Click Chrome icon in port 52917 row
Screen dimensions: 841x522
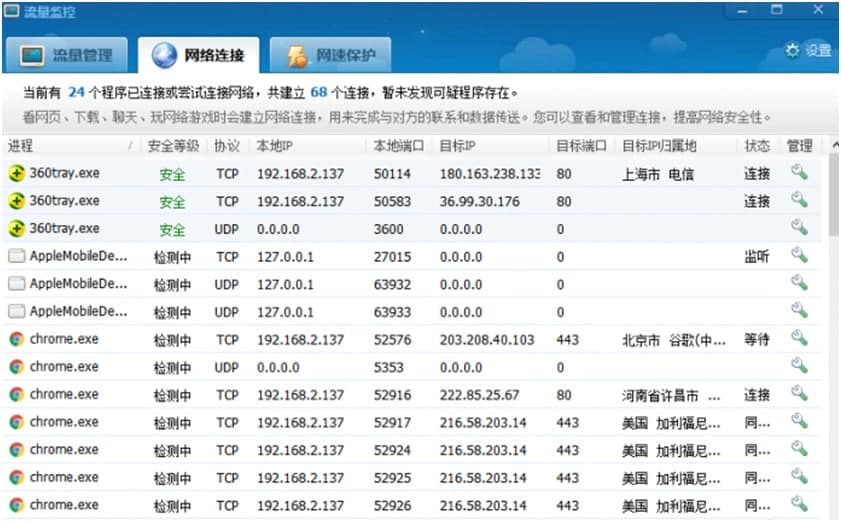[x=17, y=422]
